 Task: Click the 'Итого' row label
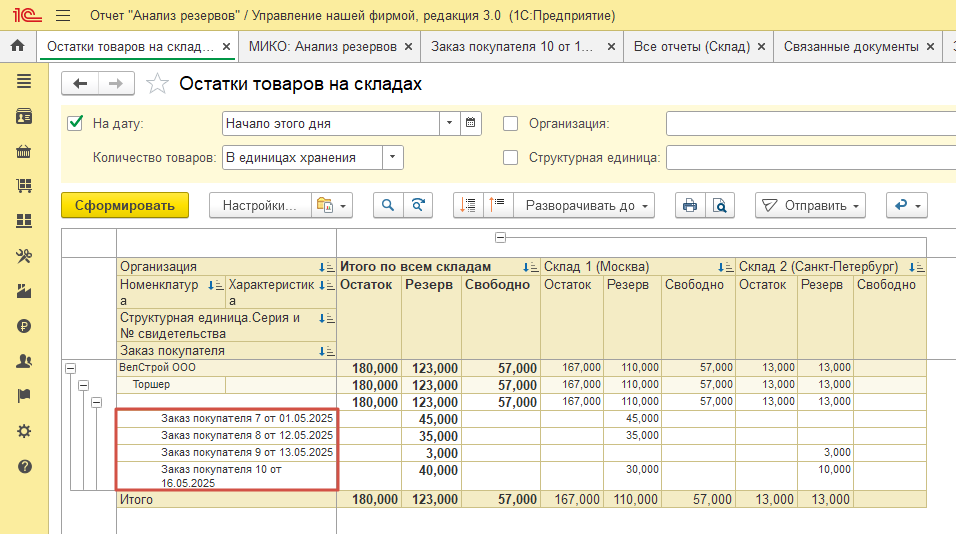(136, 499)
